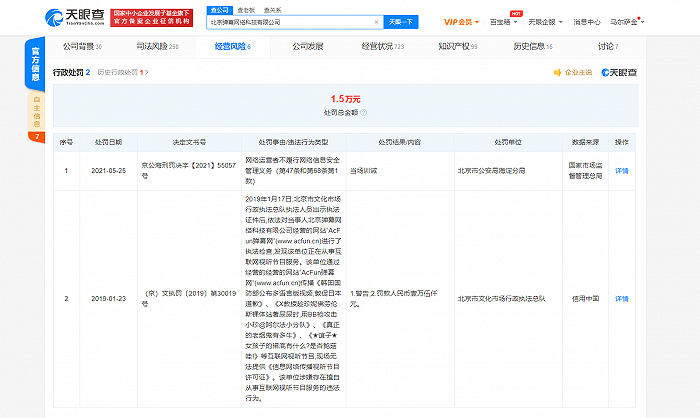Open the 公司发展 tab
Image resolution: width=700 pixels, height=418 pixels.
tap(308, 46)
